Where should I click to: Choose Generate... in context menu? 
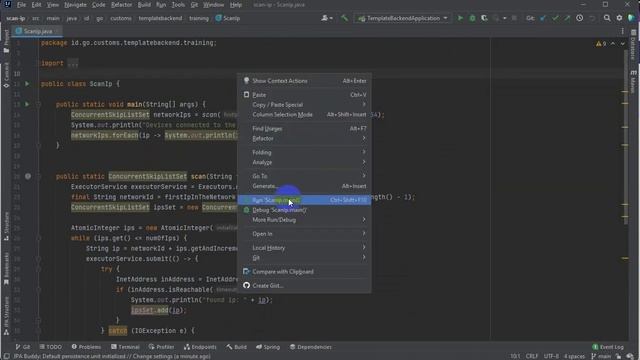[x=304, y=186]
